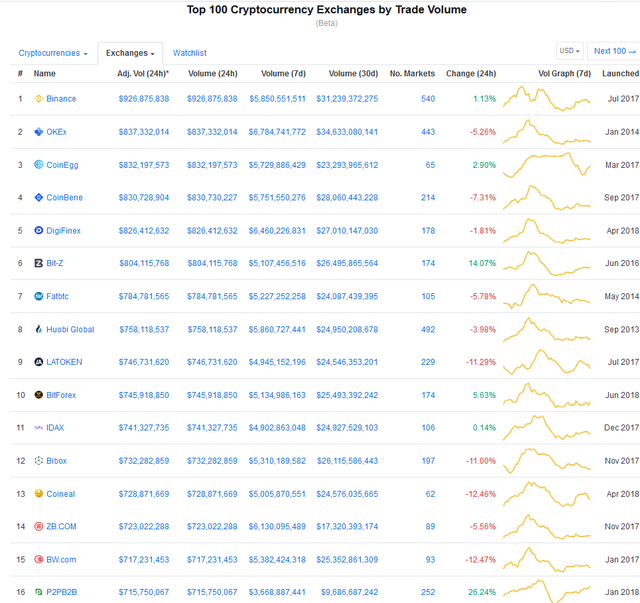Click P2PB2B 24h change 26.24%
640x603 pixels.
pyautogui.click(x=482, y=592)
